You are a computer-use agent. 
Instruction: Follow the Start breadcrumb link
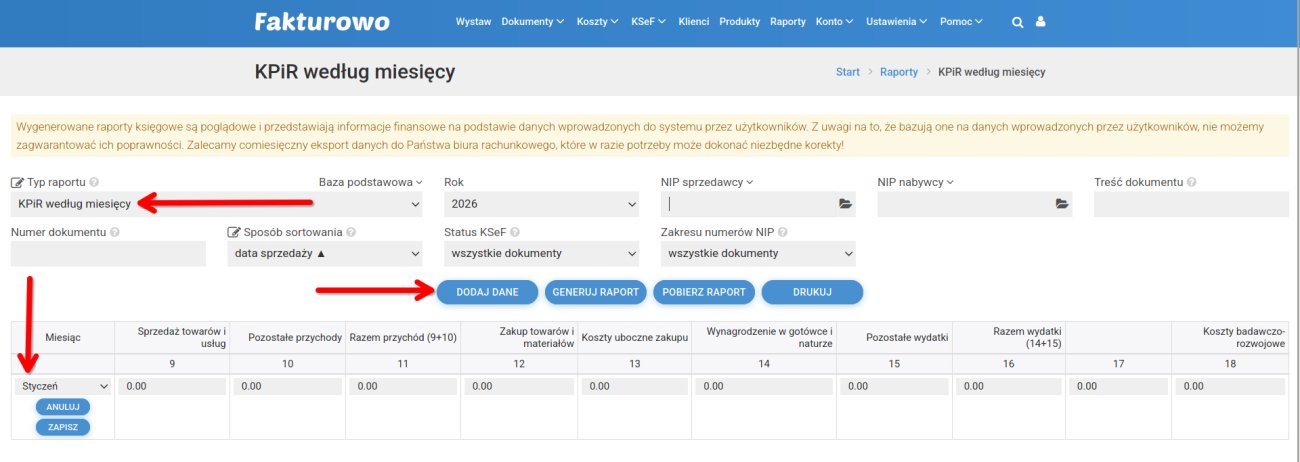click(847, 72)
